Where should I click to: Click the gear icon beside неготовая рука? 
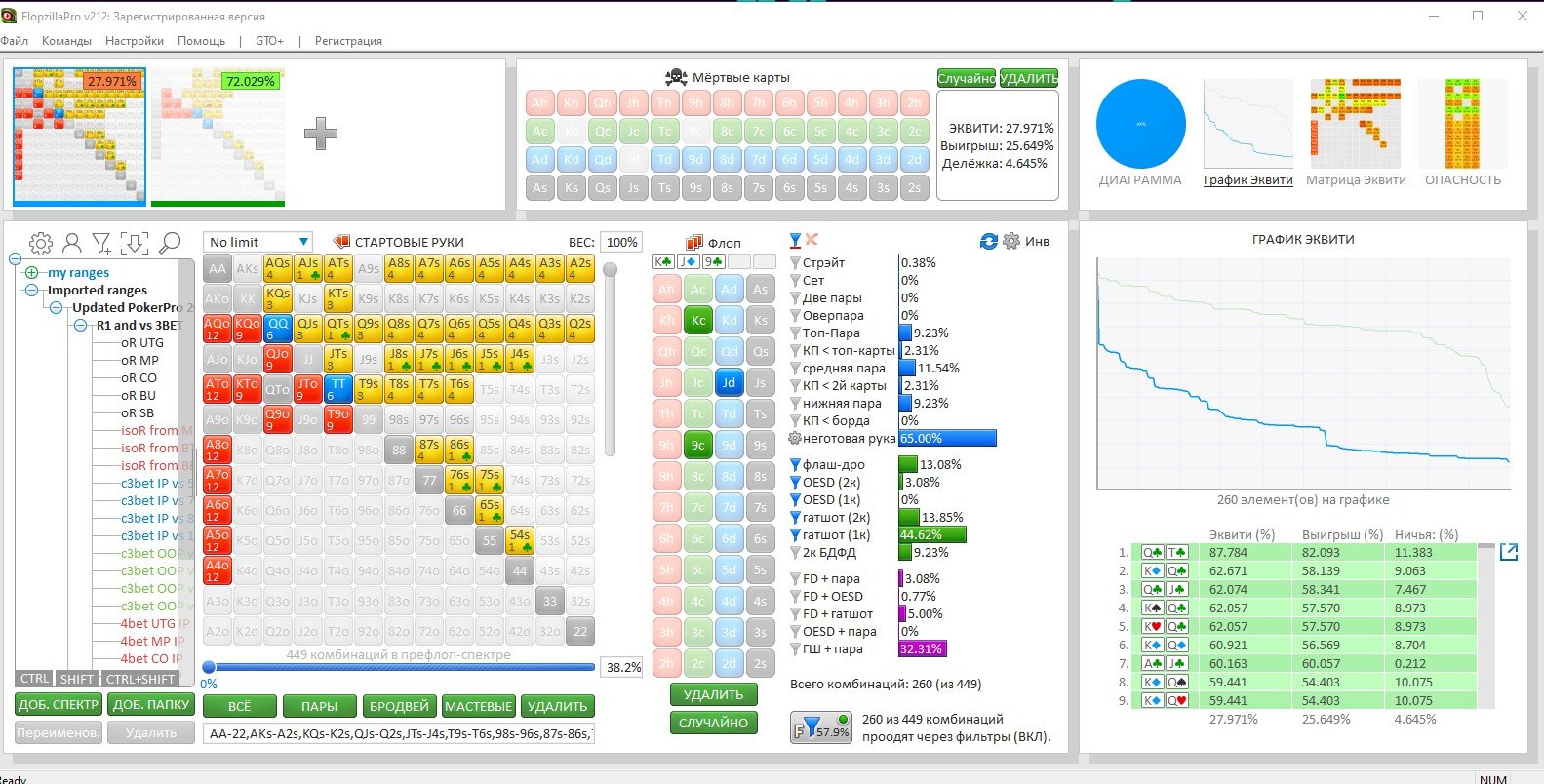[795, 439]
